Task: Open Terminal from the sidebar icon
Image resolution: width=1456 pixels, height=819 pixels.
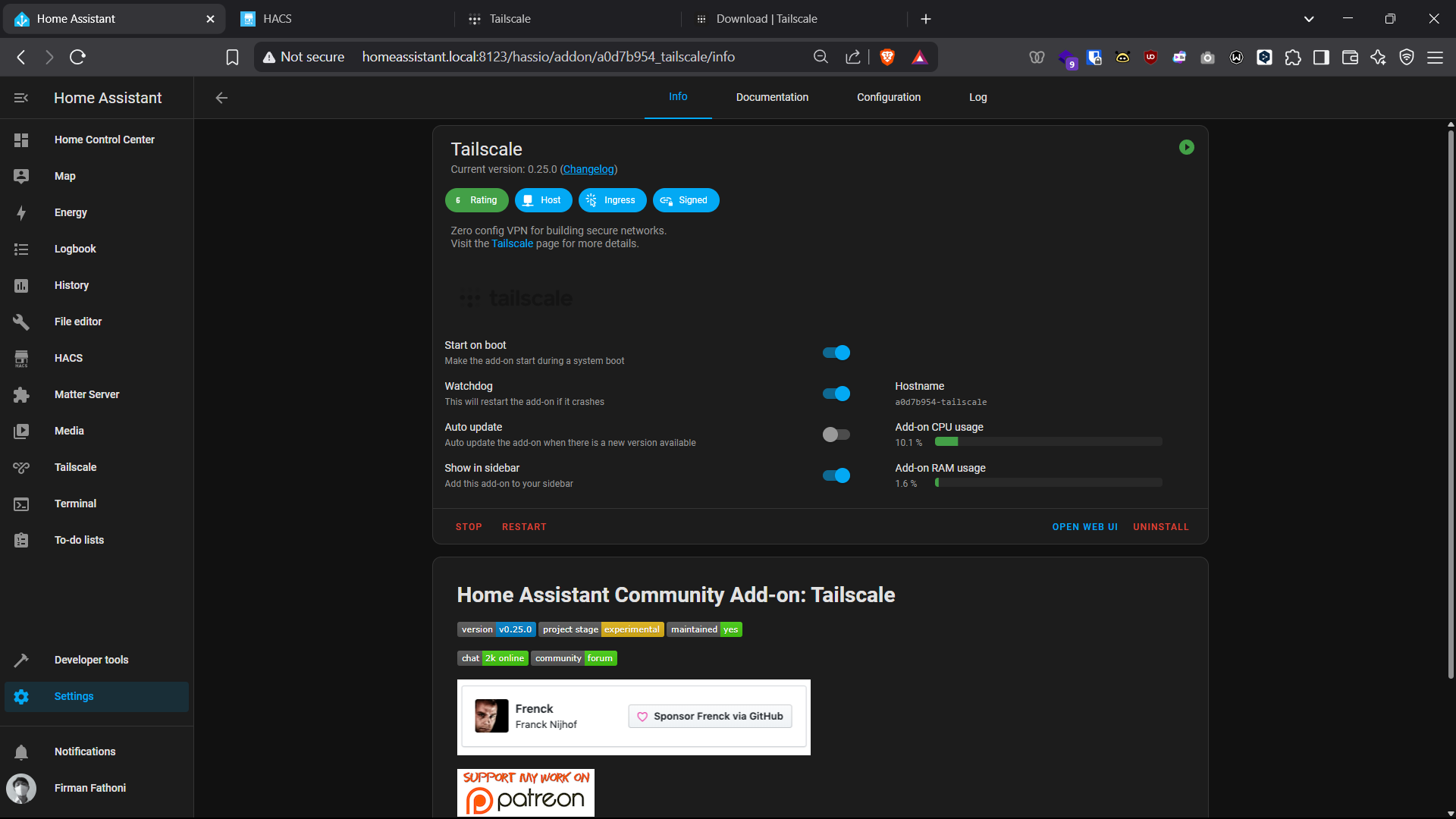Action: click(x=21, y=504)
